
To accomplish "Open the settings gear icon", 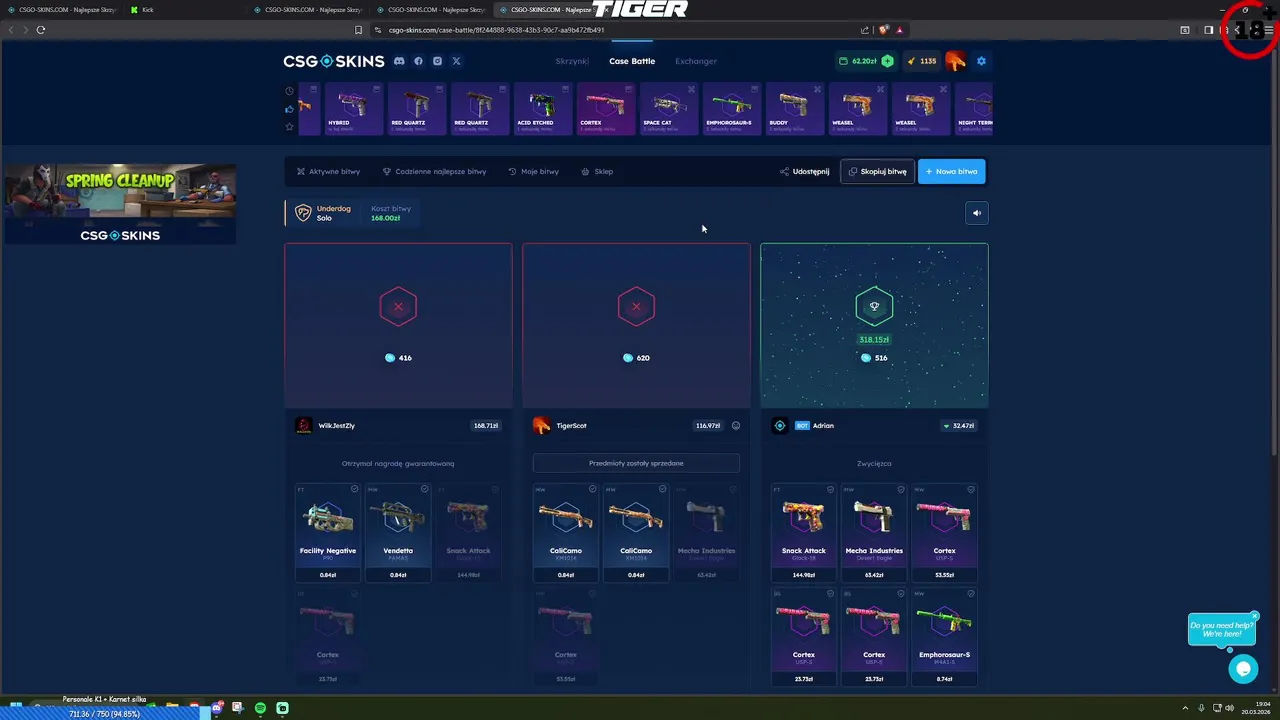I will coord(981,61).
